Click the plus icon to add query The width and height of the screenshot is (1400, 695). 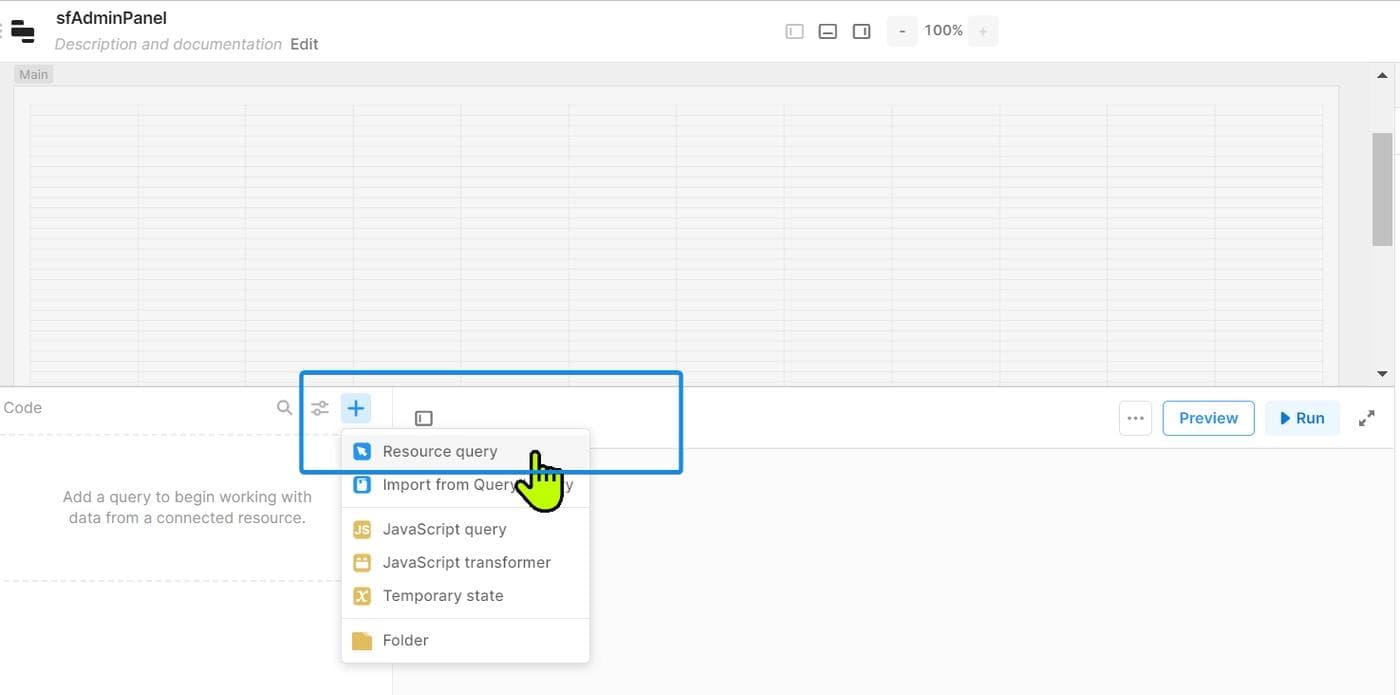(x=356, y=408)
